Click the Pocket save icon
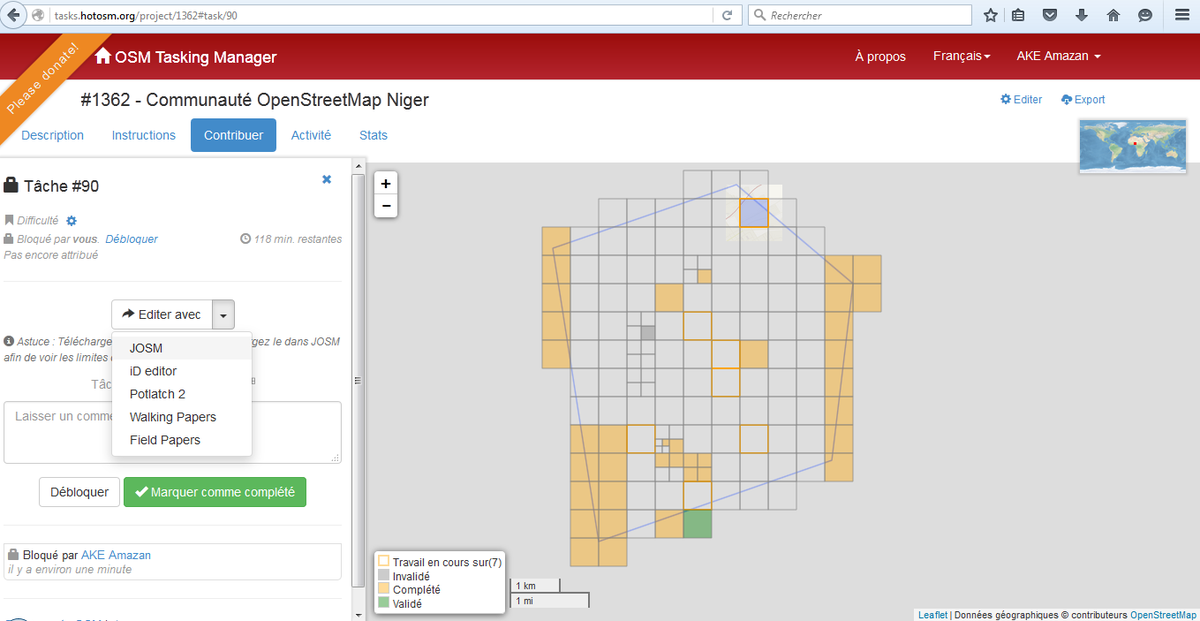1200x621 pixels. [1049, 15]
